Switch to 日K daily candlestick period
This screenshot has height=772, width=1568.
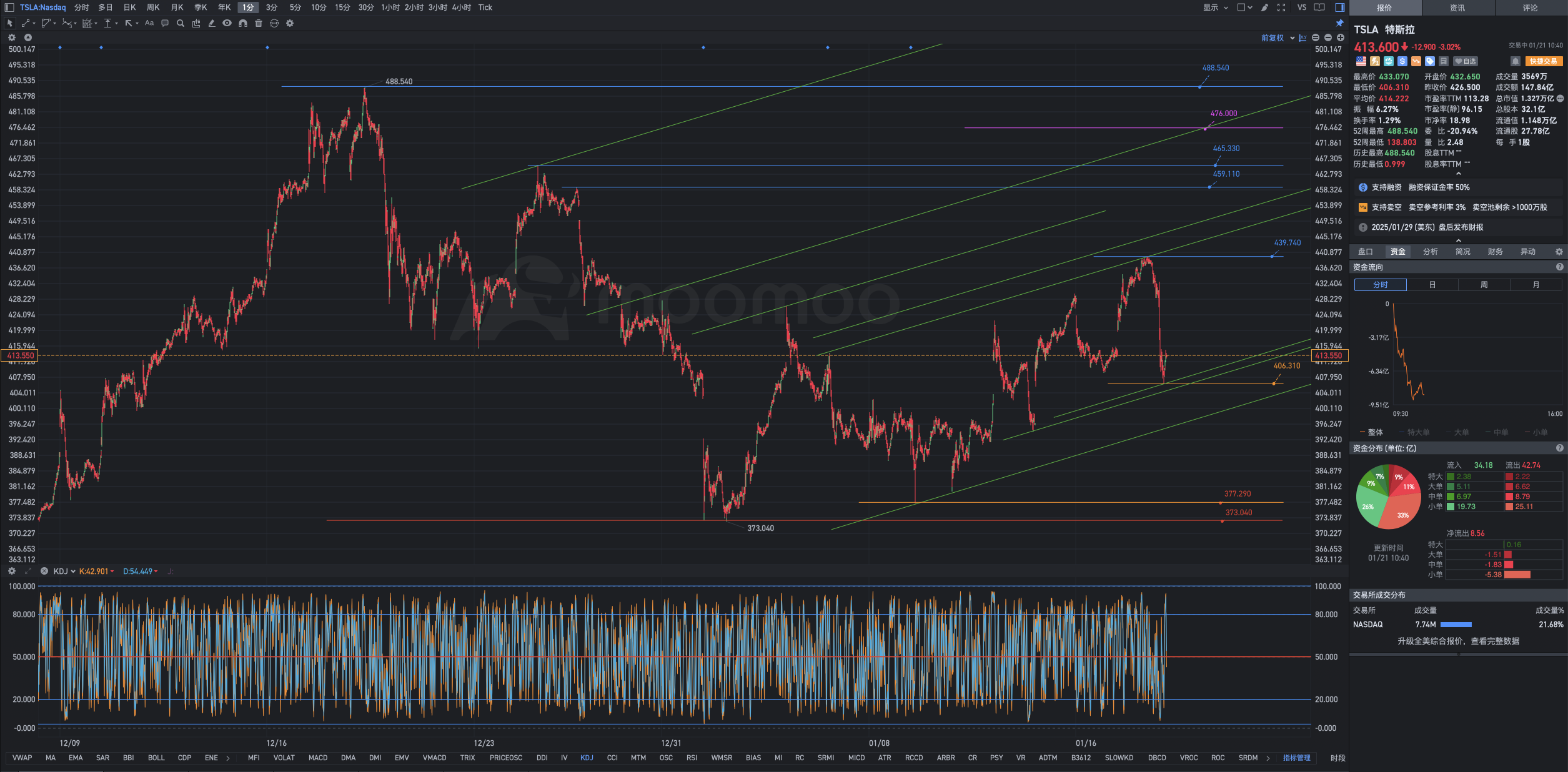[129, 7]
